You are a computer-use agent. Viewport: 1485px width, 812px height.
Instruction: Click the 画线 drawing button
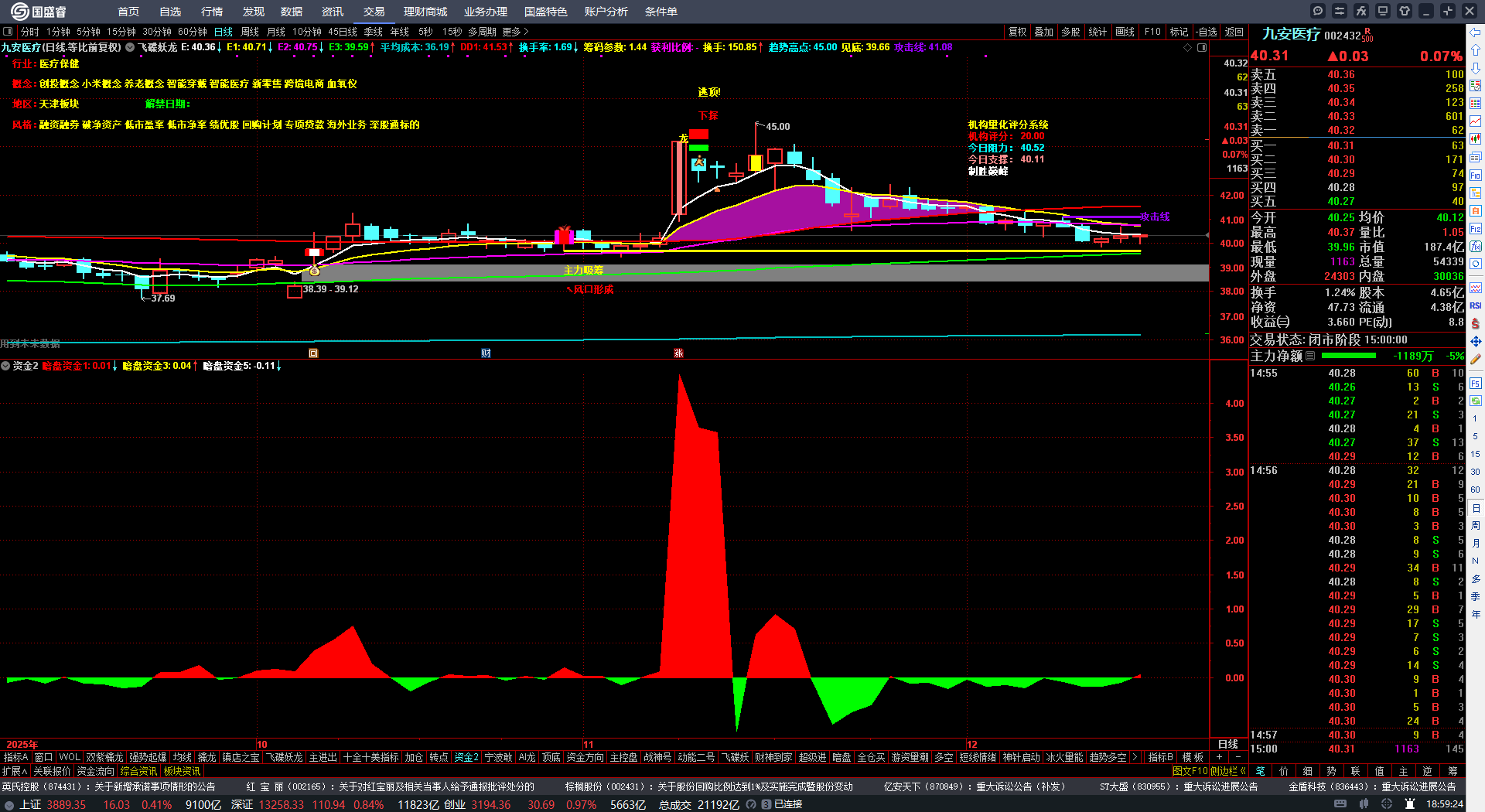tap(1125, 32)
